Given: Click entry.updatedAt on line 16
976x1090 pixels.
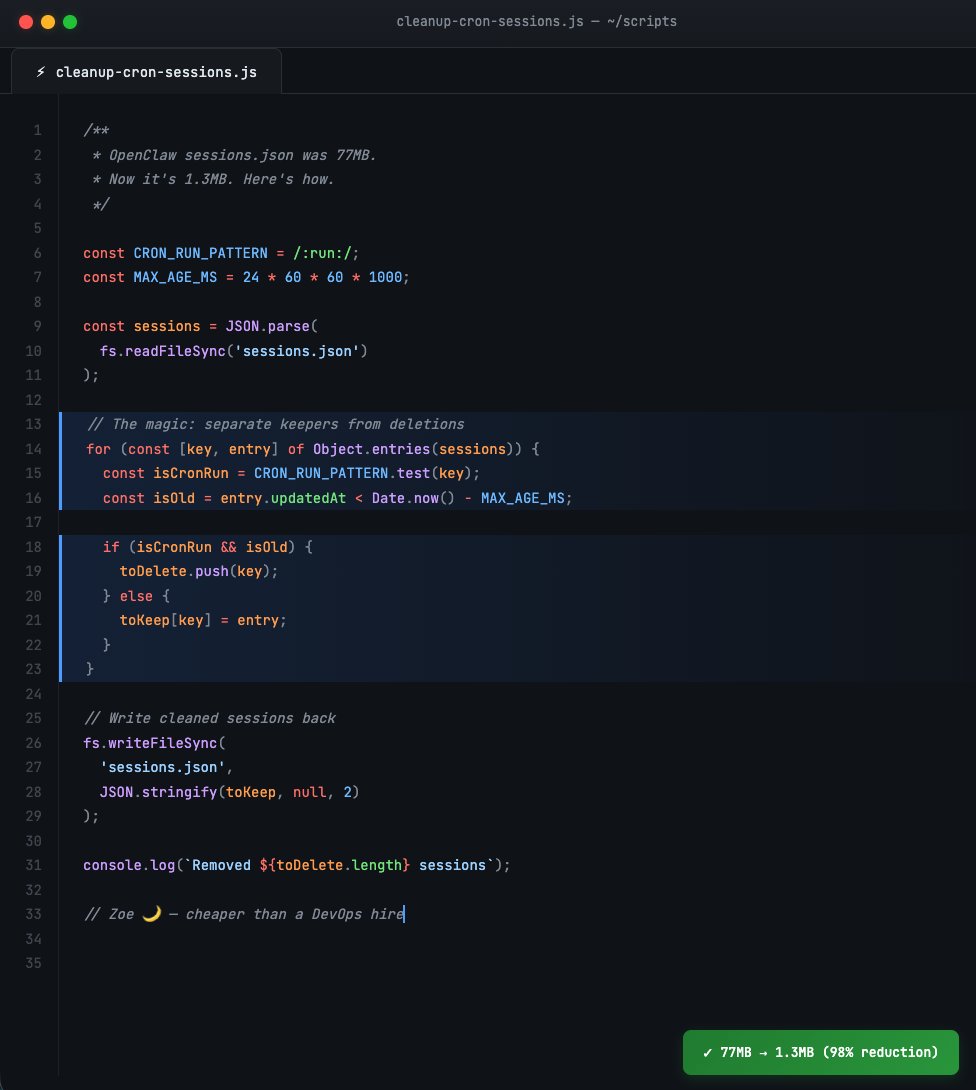Looking at the screenshot, I should tap(283, 498).
